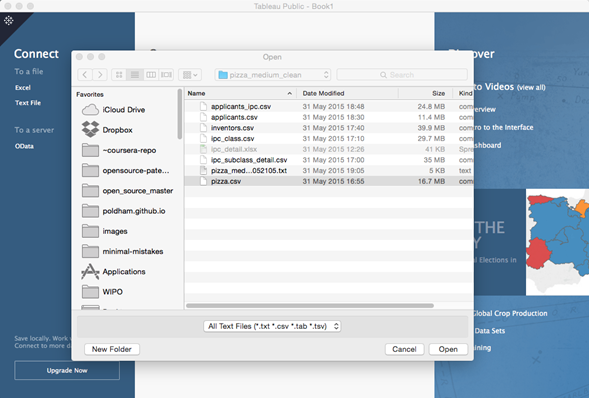Viewport: 589px width, 398px height.
Task: Switch to column view in file dialog
Action: click(x=151, y=75)
